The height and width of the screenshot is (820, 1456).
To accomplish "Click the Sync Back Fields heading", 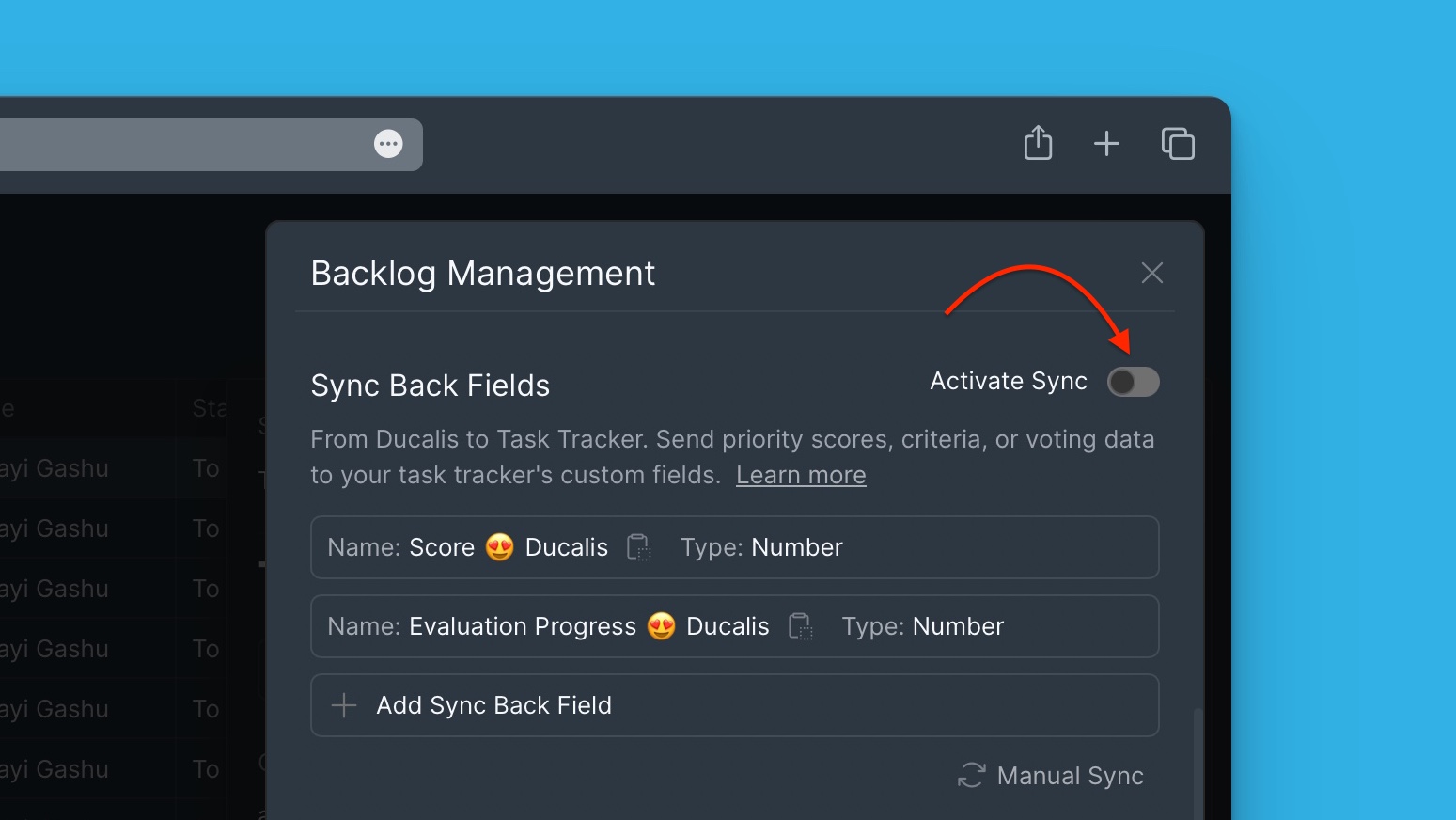I will tap(431, 386).
